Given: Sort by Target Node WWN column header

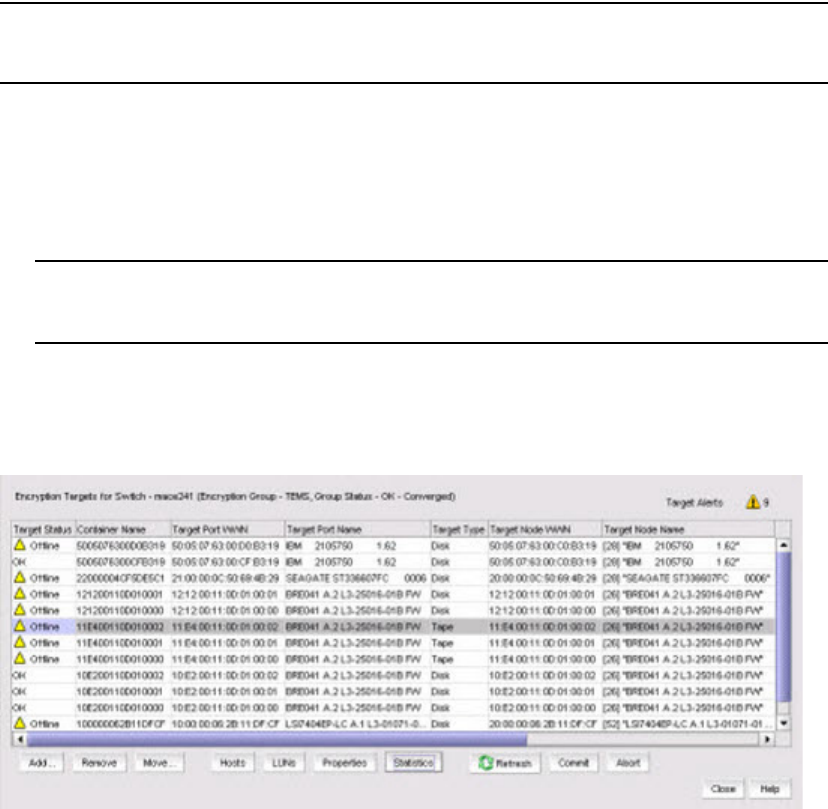Looking at the screenshot, I should [x=545, y=529].
